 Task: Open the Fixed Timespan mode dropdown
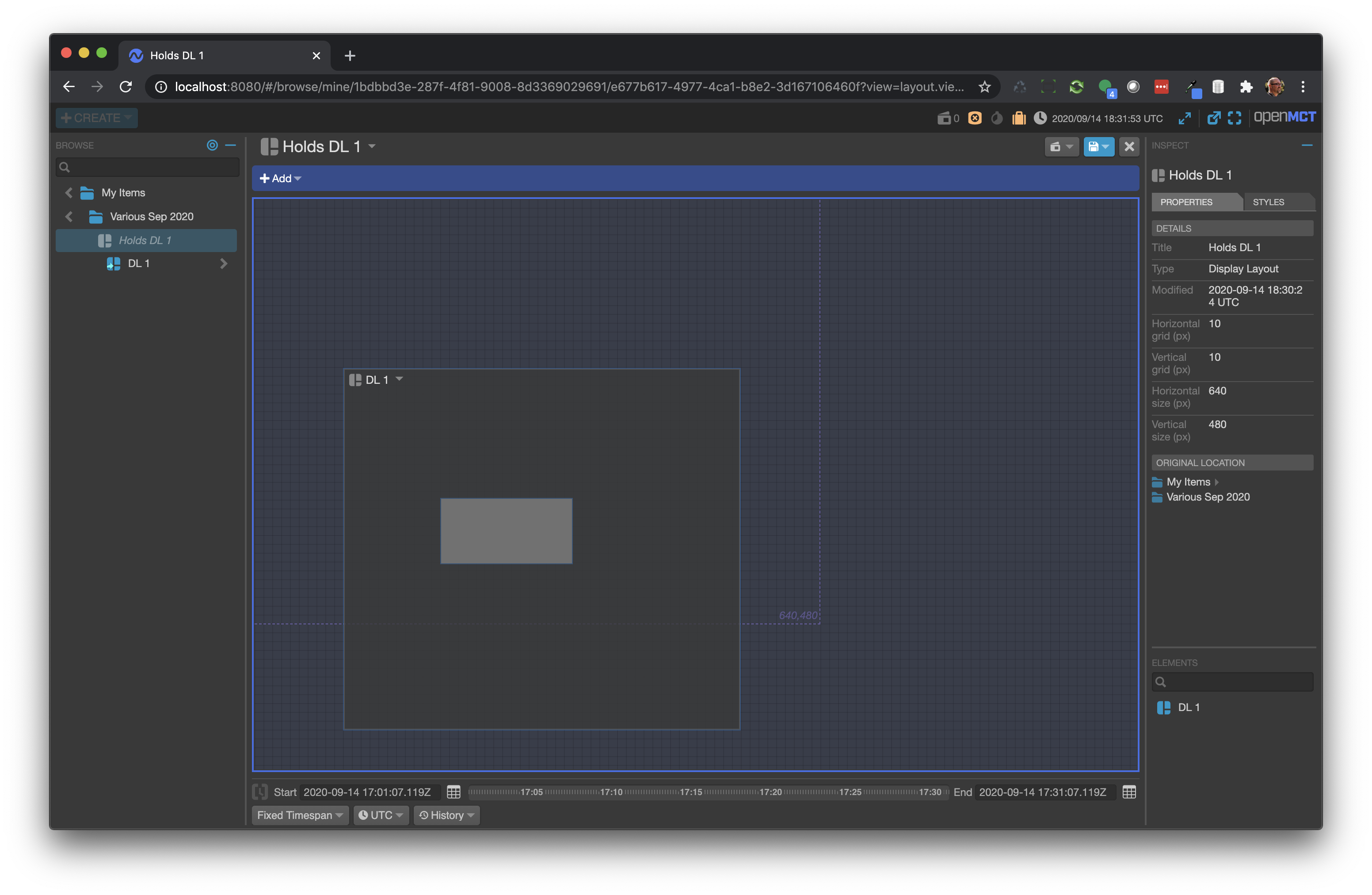click(300, 815)
